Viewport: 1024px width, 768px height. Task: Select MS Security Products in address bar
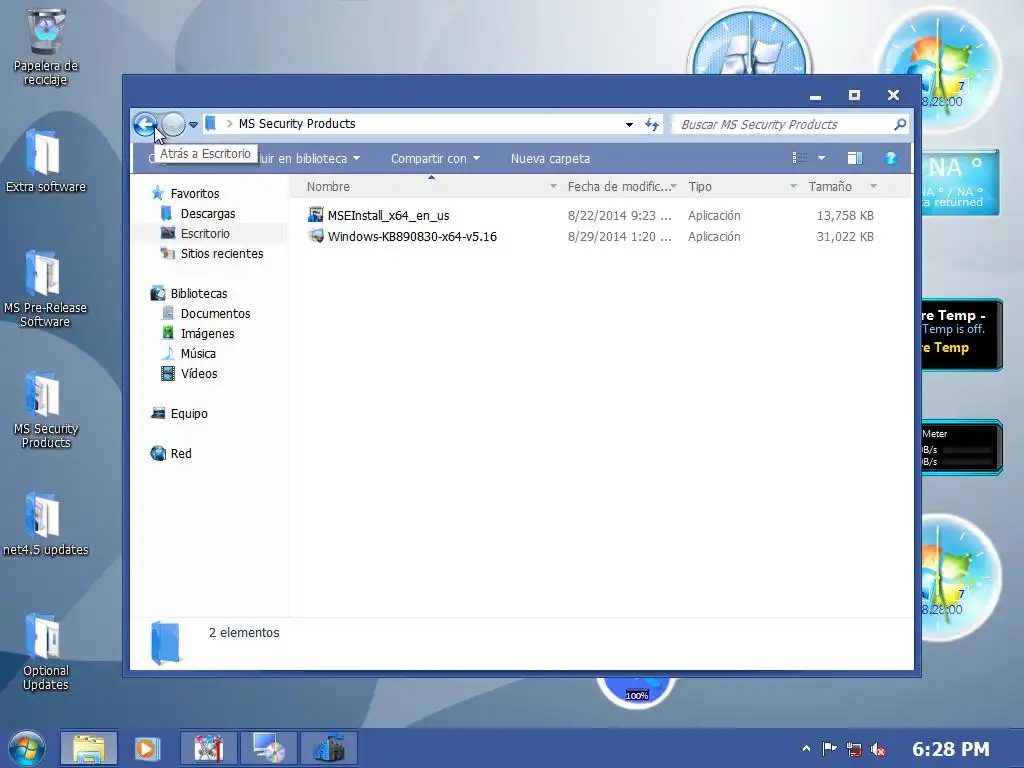296,123
